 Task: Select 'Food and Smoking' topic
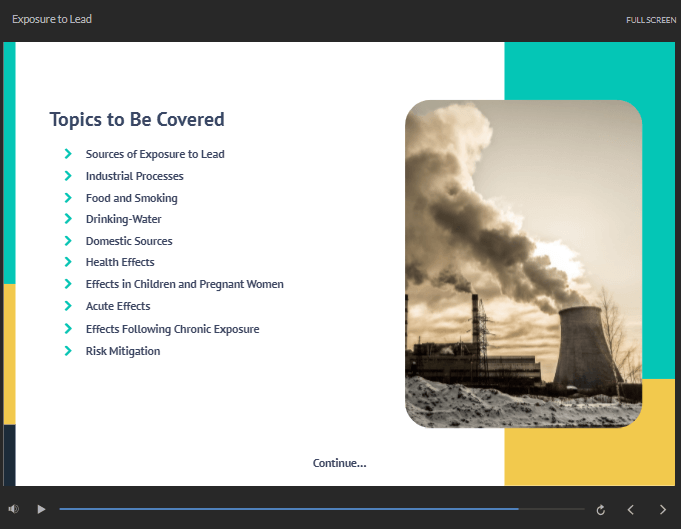click(132, 198)
